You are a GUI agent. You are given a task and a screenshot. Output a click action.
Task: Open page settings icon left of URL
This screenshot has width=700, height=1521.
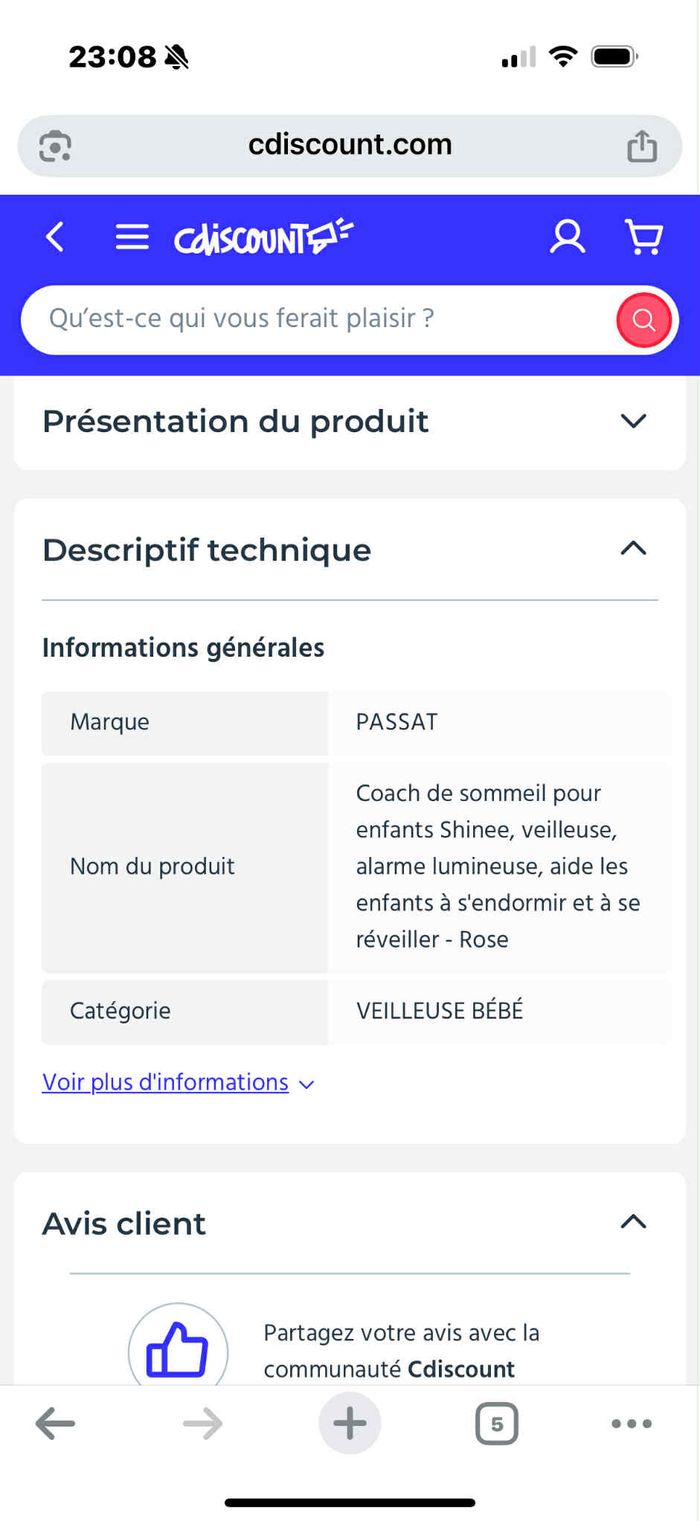pyautogui.click(x=55, y=146)
